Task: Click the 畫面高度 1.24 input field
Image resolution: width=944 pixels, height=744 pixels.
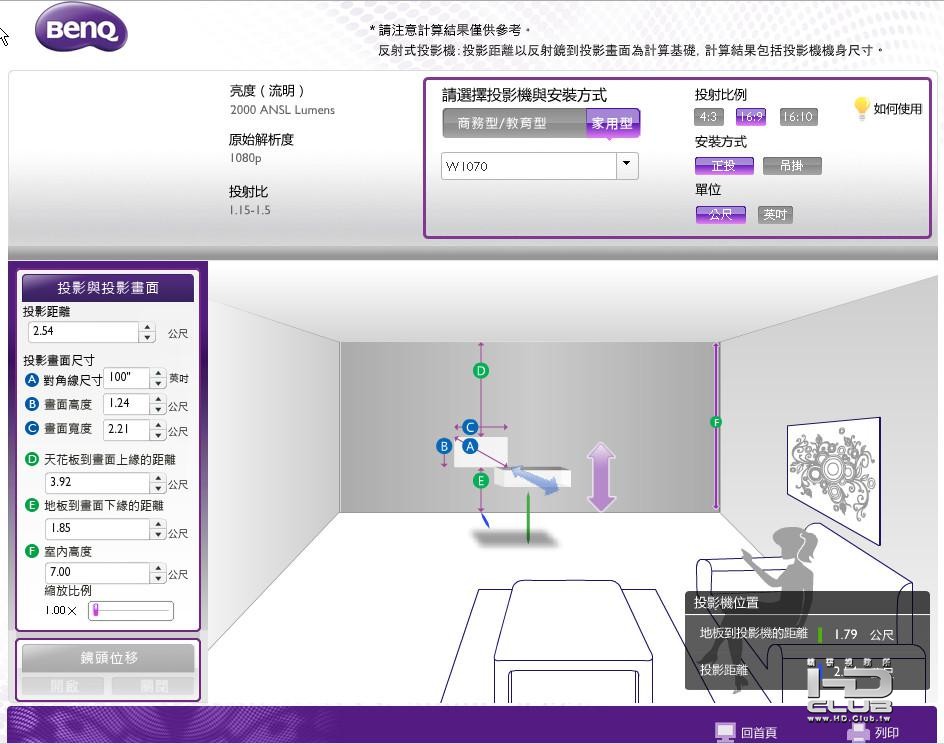Action: [126, 404]
